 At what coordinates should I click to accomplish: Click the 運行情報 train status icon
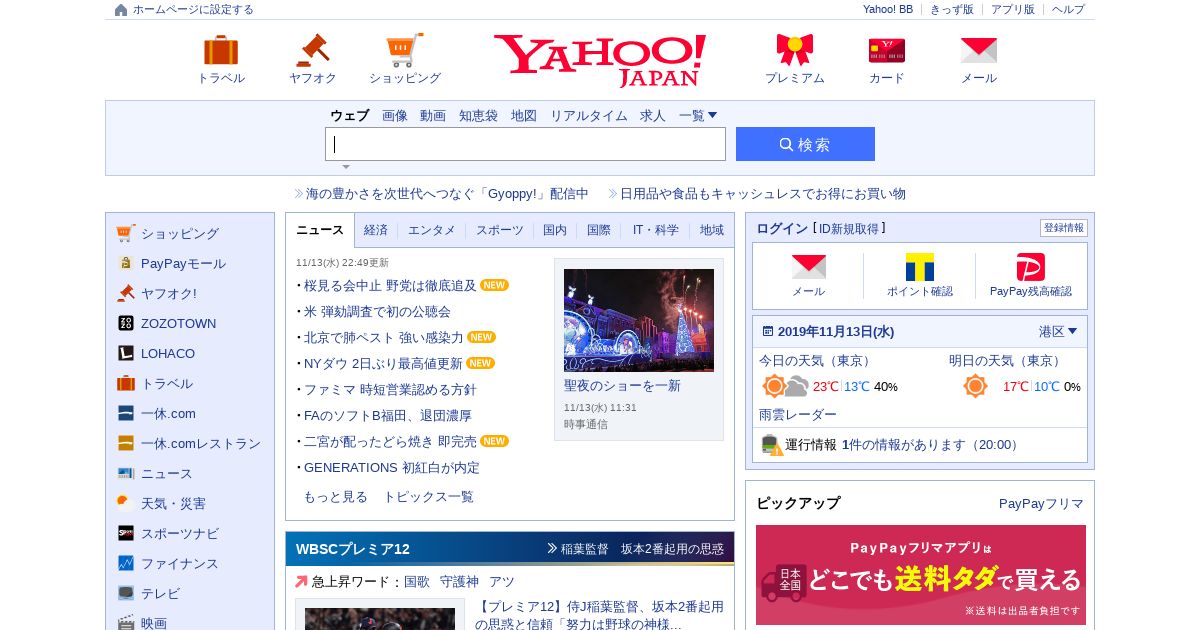(x=771, y=445)
